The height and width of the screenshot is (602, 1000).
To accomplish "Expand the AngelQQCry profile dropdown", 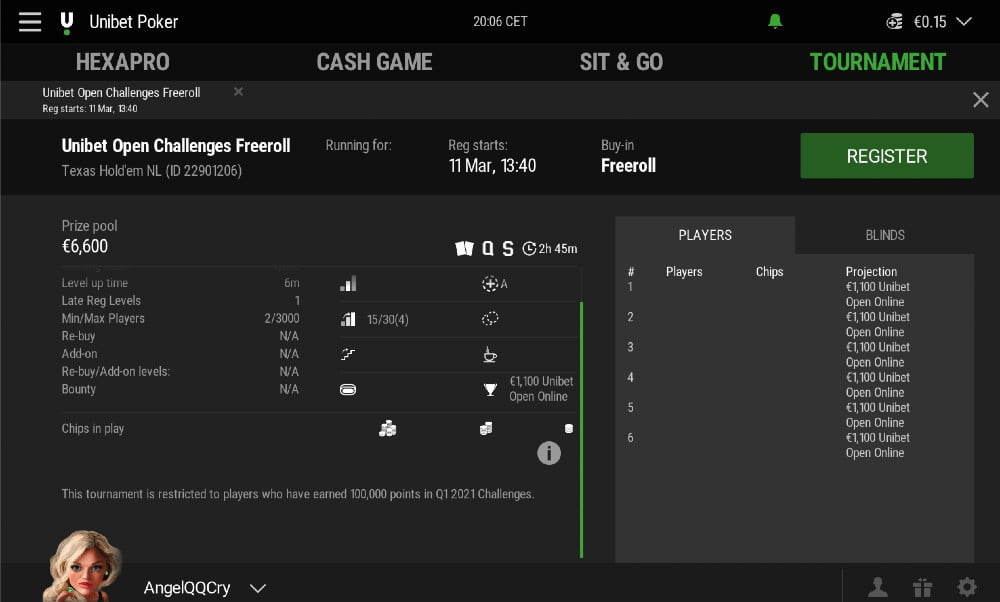I will [x=258, y=588].
